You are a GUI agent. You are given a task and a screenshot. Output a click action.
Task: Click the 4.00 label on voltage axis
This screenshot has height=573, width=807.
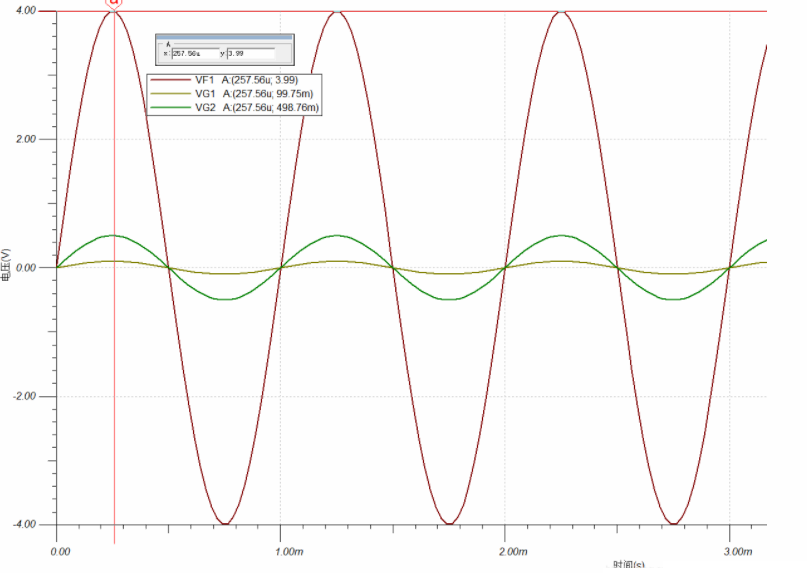(x=26, y=11)
